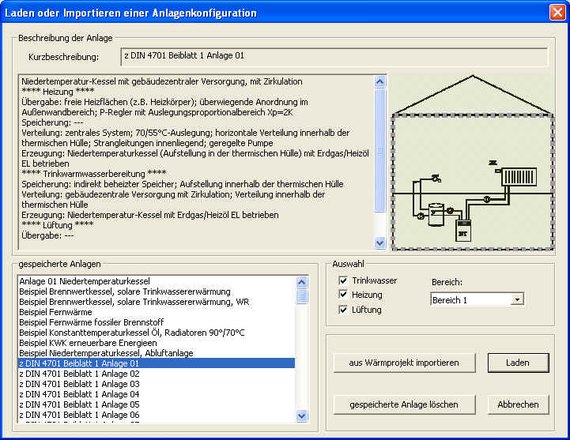Disable the Lüftung checkbox
Viewport: 570px width, 440px height.
tap(342, 309)
